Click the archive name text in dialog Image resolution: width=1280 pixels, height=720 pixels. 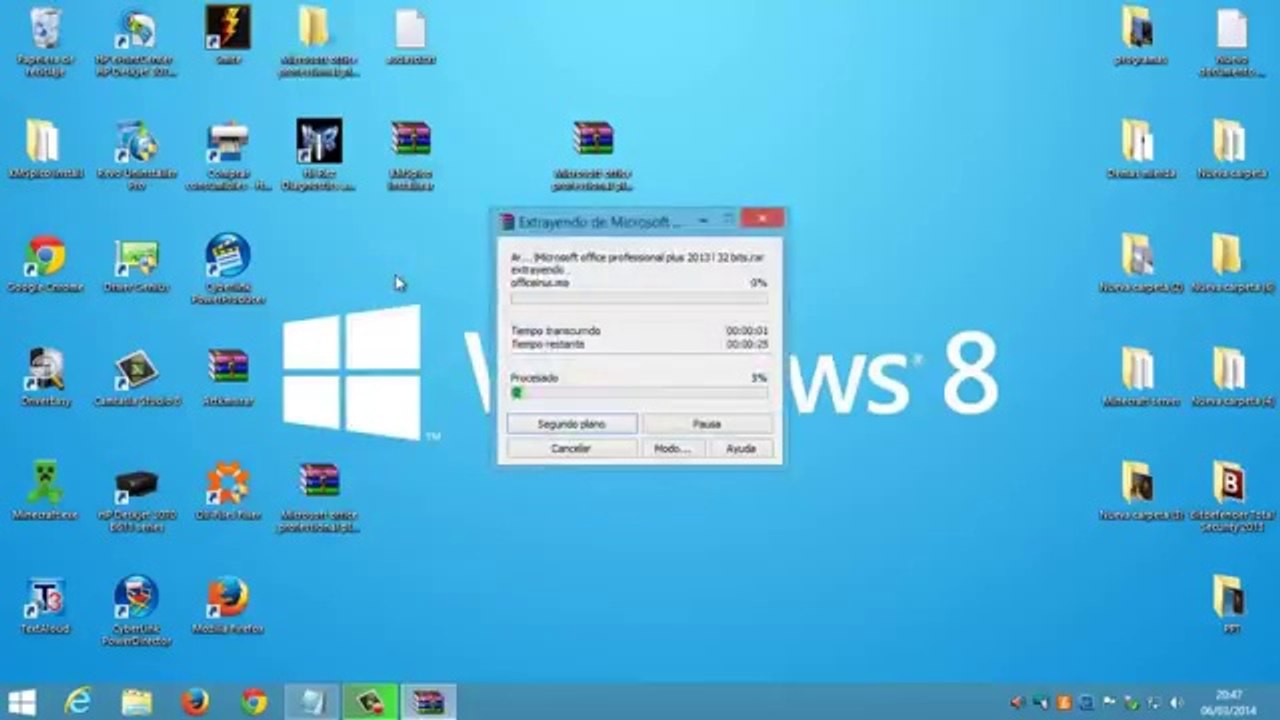coord(639,257)
